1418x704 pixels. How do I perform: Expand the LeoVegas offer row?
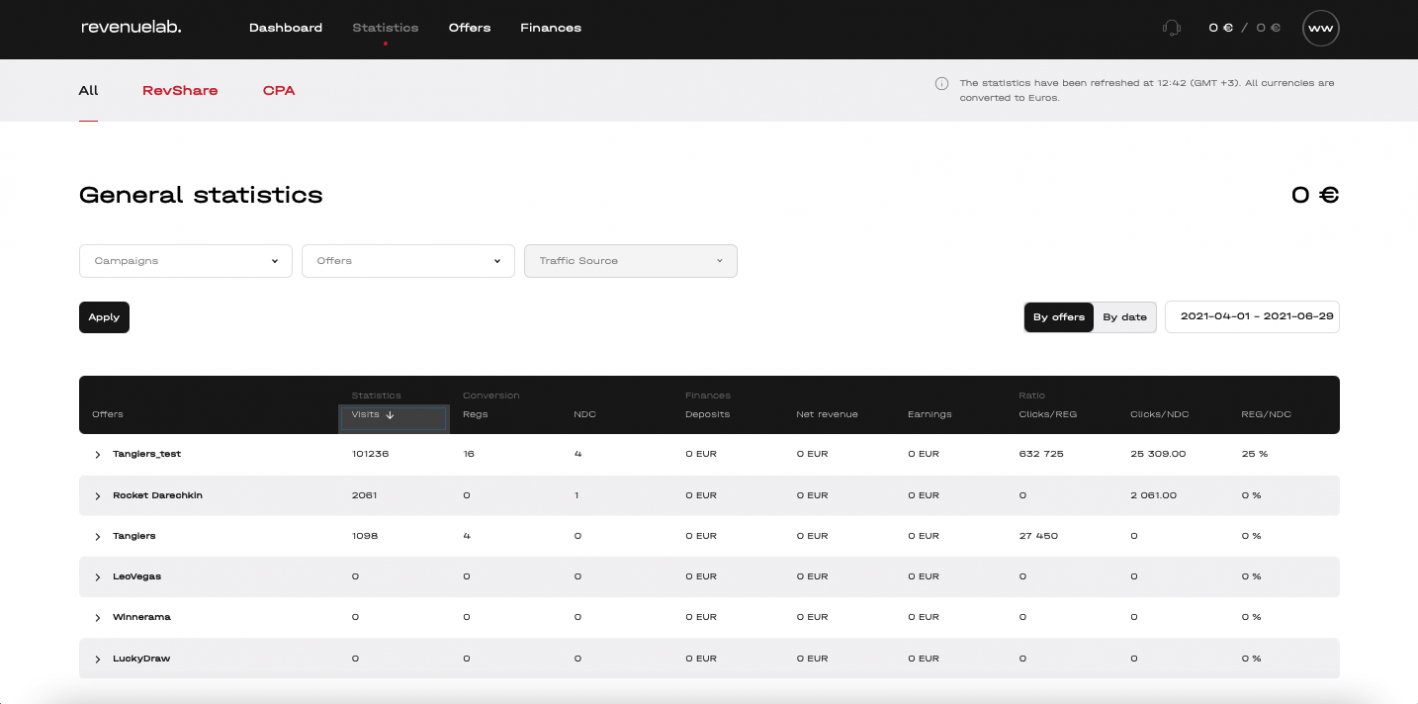97,577
